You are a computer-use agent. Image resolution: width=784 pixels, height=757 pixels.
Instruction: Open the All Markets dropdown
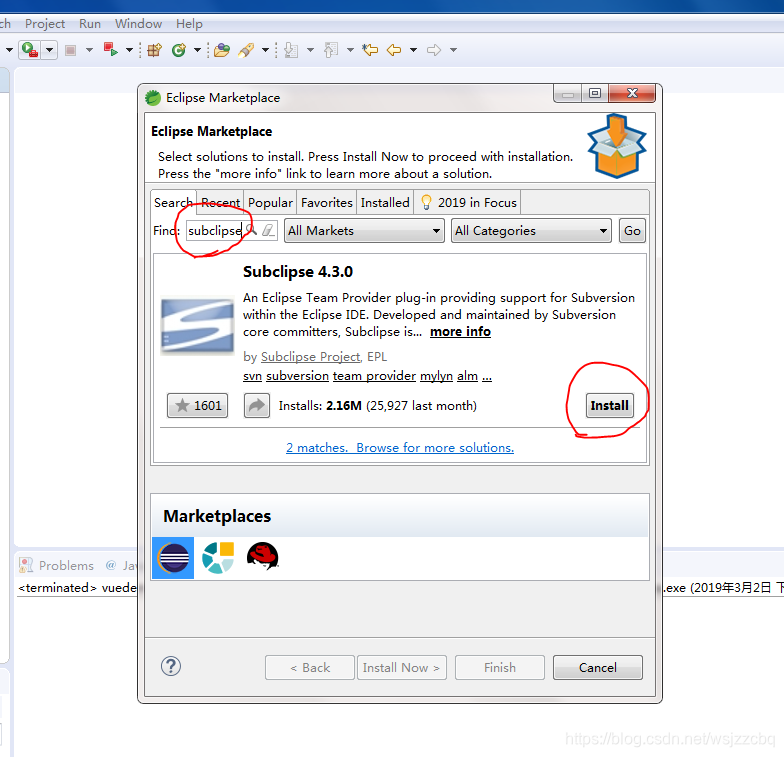coord(364,230)
